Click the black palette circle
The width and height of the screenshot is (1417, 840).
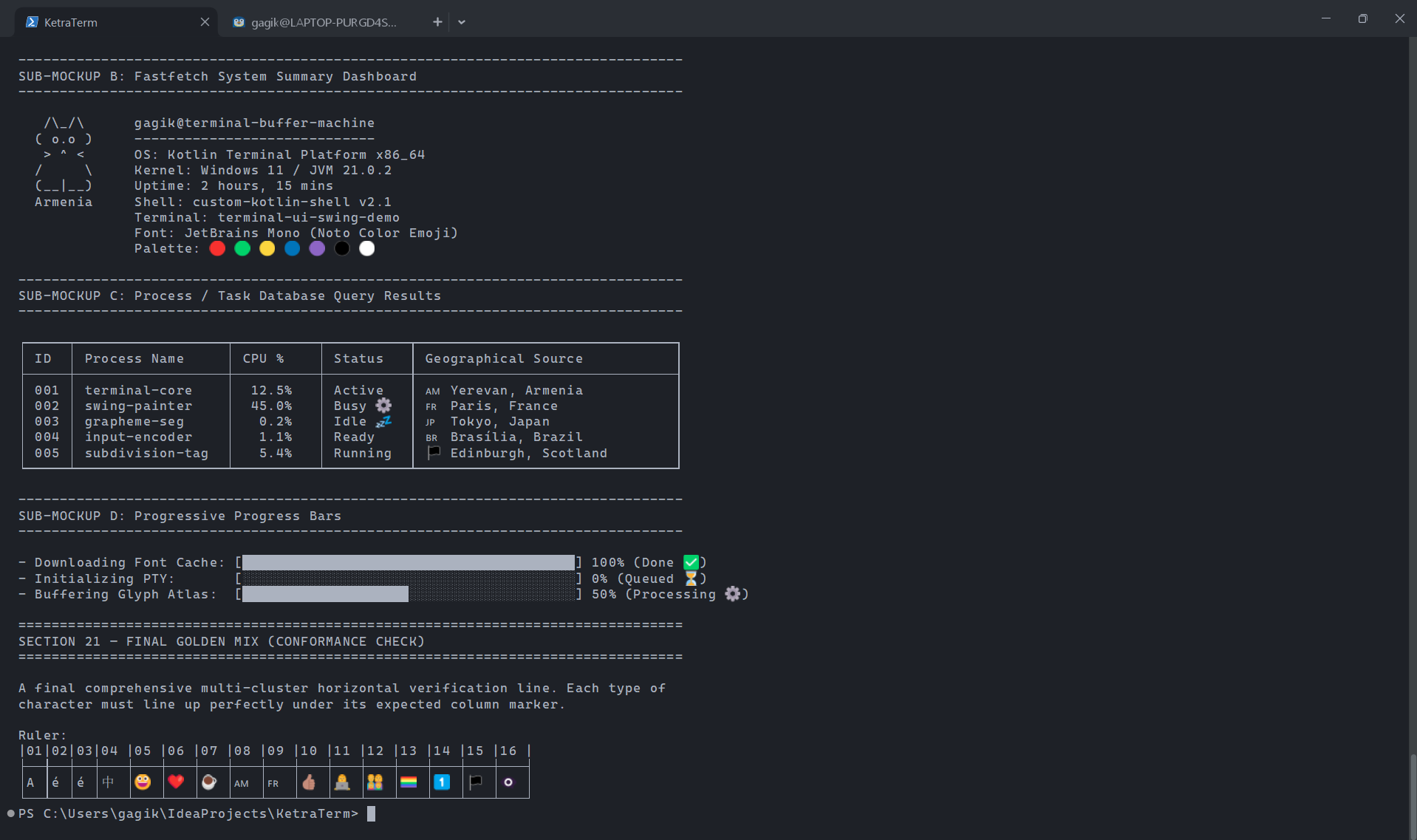click(342, 249)
